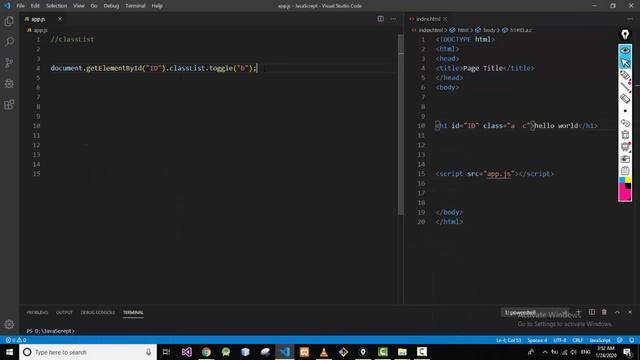The height and width of the screenshot is (360, 640).
Task: Switch to the PROBLEMS panel tab
Action: [37, 312]
